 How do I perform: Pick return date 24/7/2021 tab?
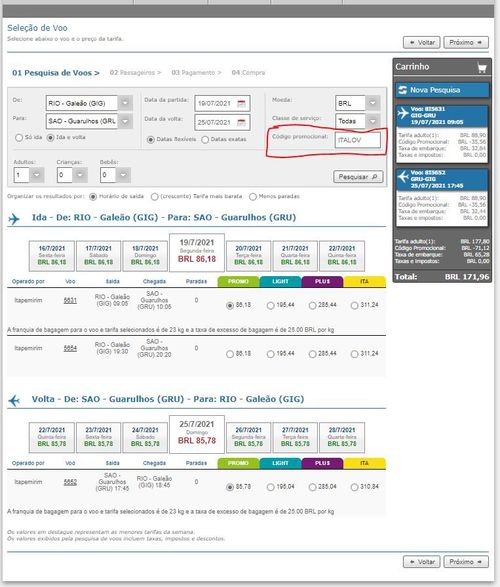145,437
